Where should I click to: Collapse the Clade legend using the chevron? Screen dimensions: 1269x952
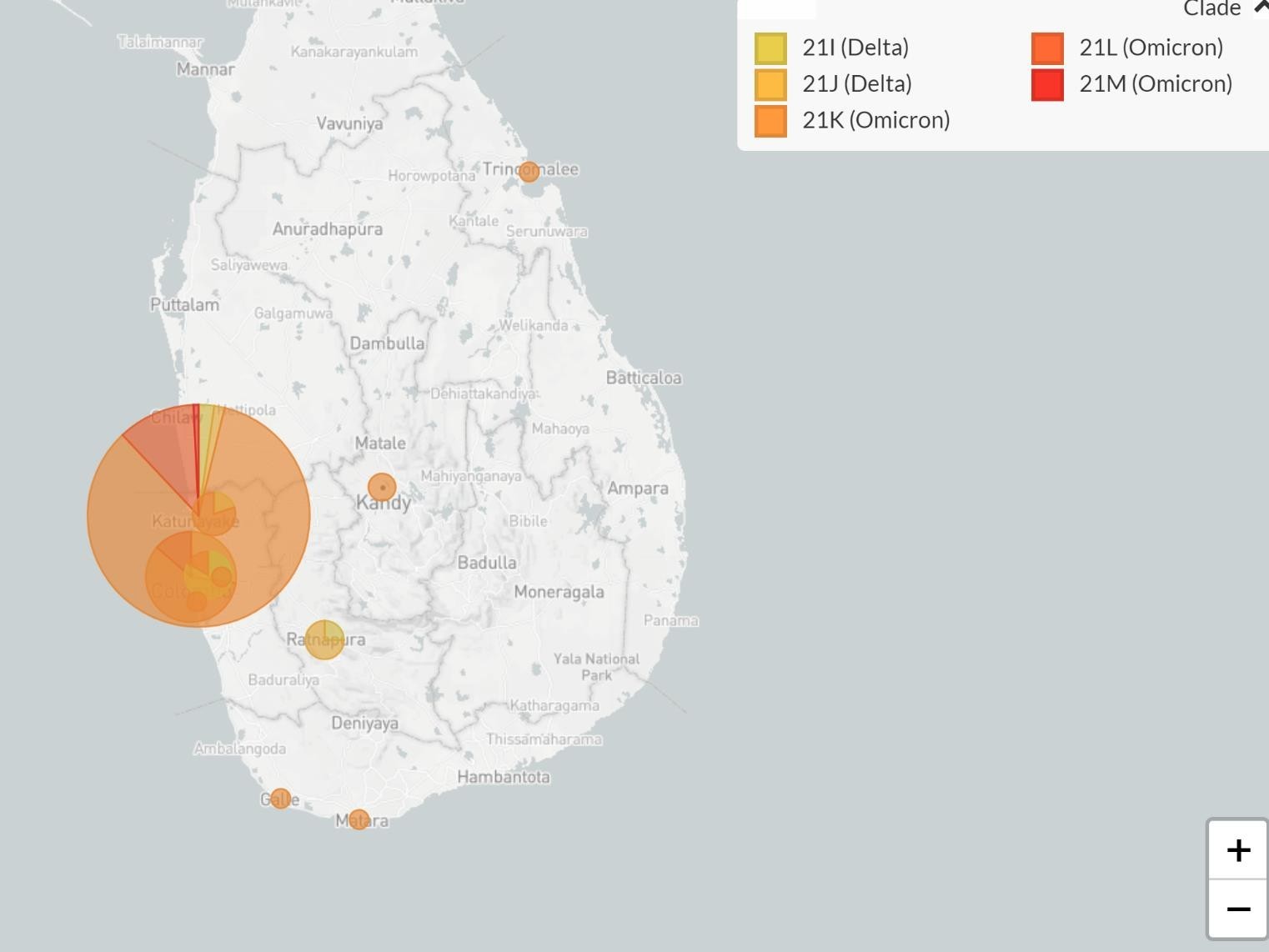pos(1260,8)
